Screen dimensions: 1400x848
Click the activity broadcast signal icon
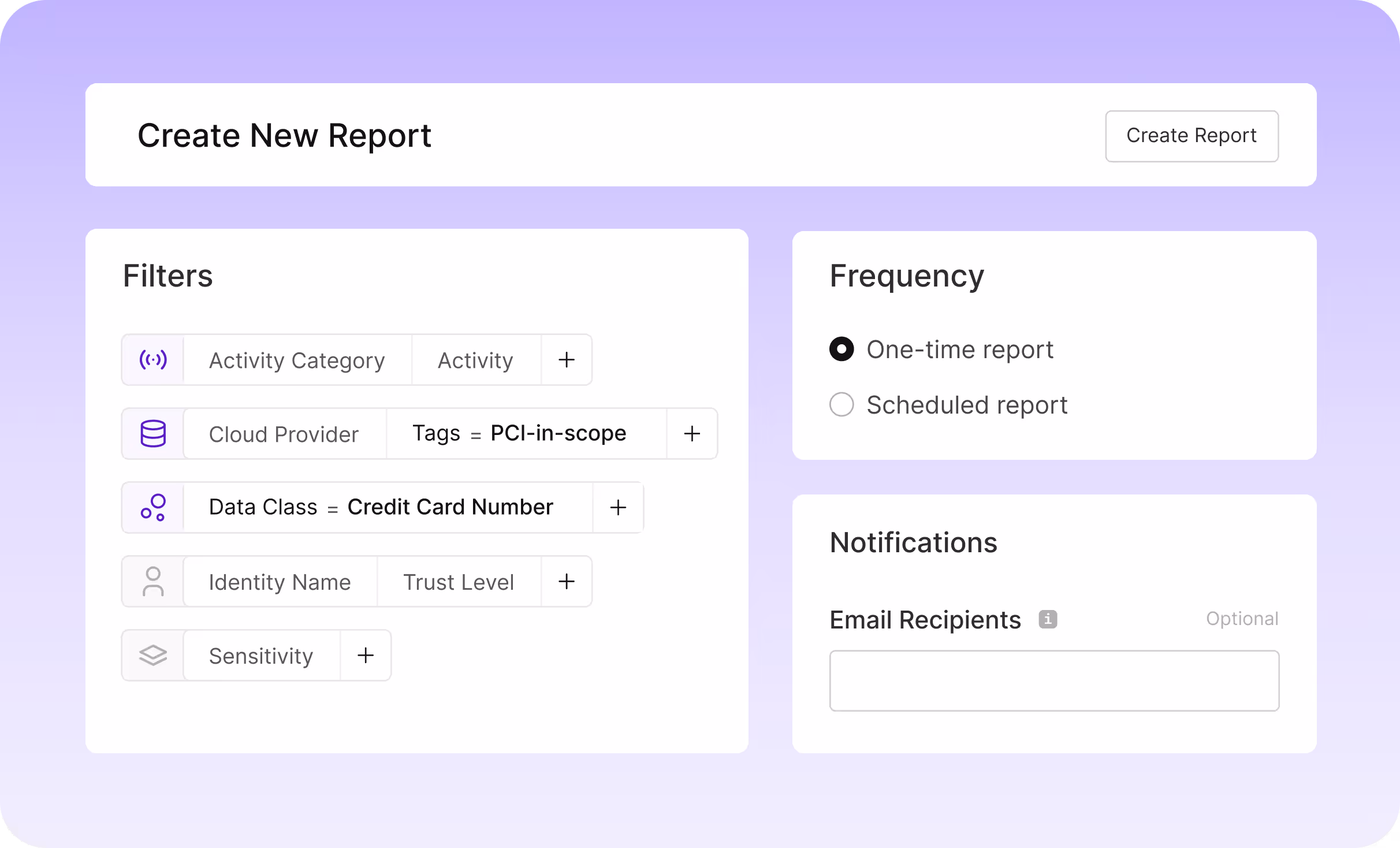(153, 360)
